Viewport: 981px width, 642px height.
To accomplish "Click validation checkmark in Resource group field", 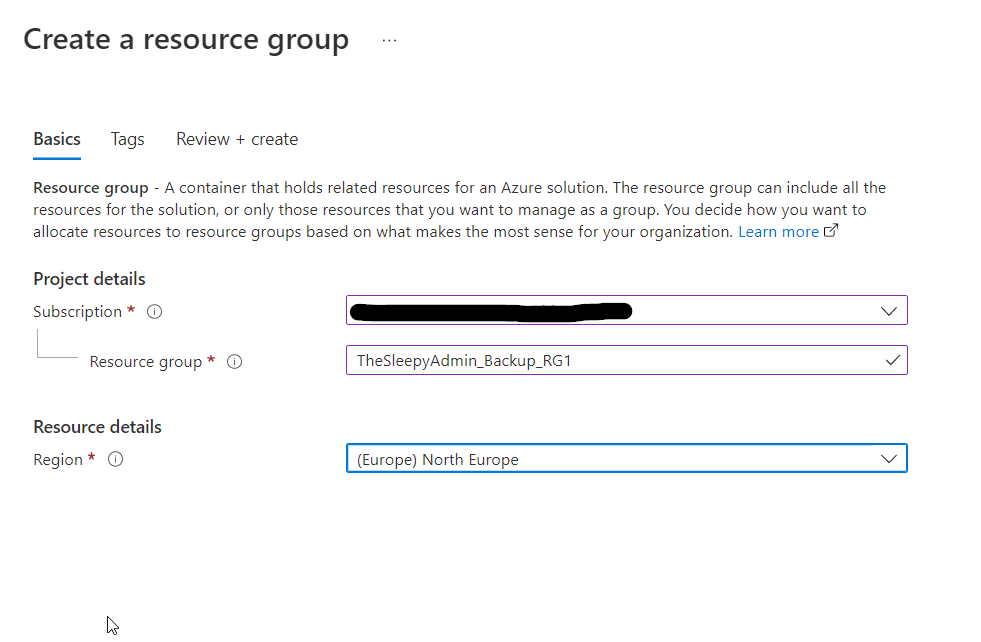I will (x=892, y=361).
